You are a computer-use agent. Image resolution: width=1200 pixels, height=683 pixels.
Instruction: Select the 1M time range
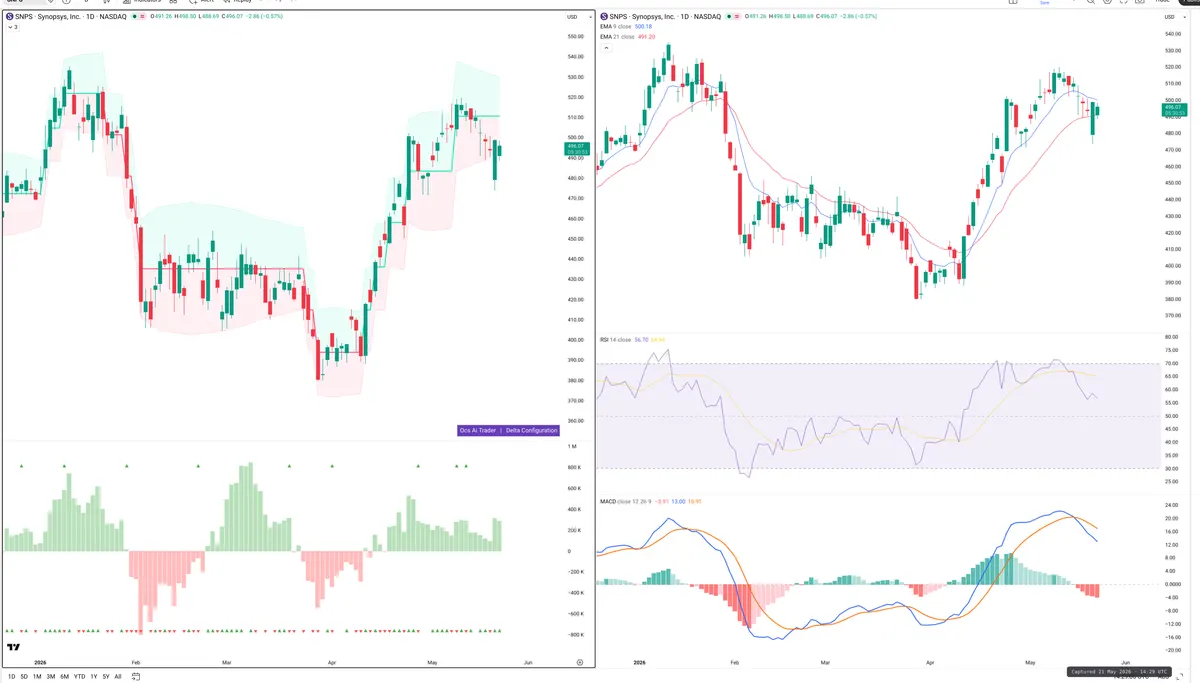(37, 676)
